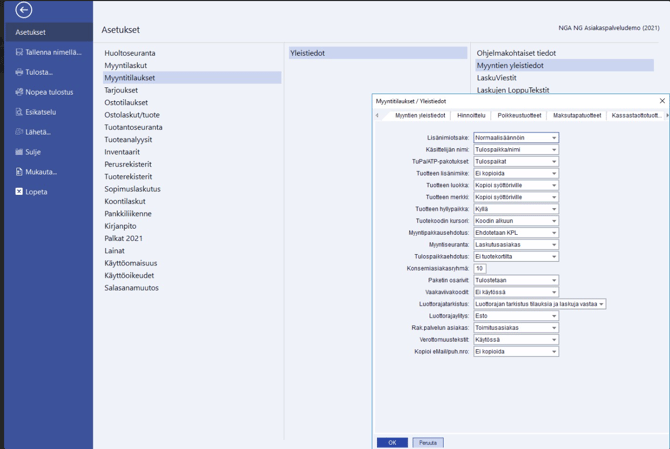Switch to Poikkeustuotteet tab
The width and height of the screenshot is (670, 449).
519,115
